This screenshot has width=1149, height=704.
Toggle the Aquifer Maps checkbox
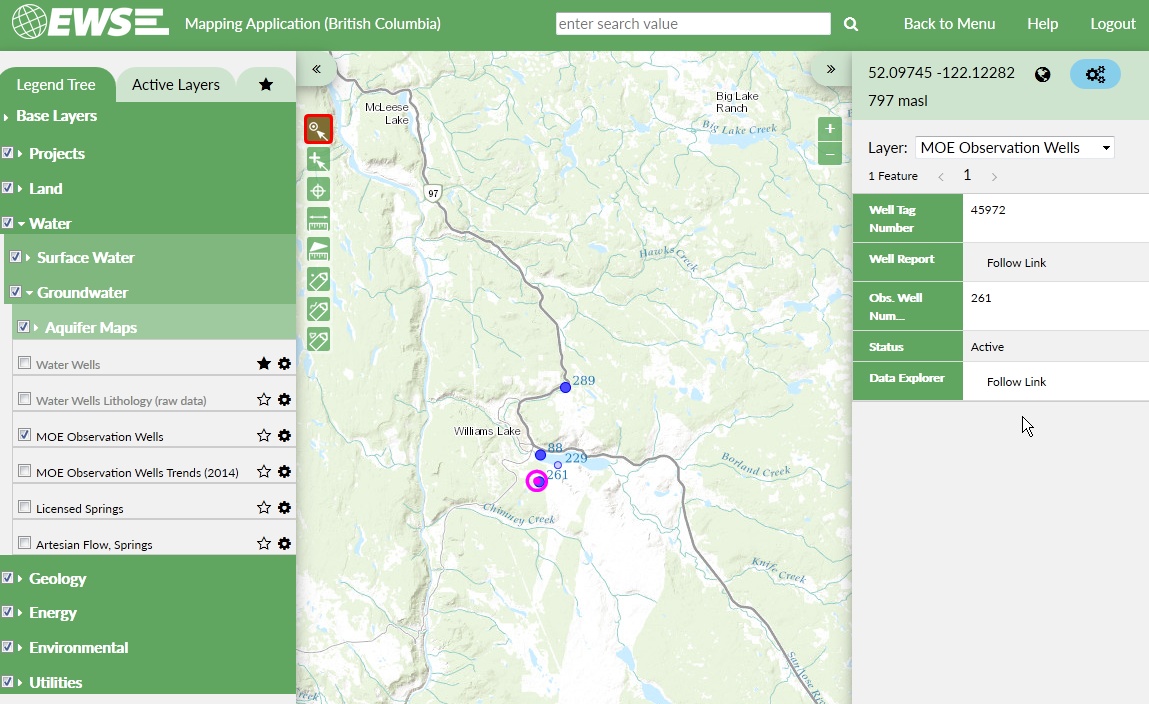(x=23, y=327)
